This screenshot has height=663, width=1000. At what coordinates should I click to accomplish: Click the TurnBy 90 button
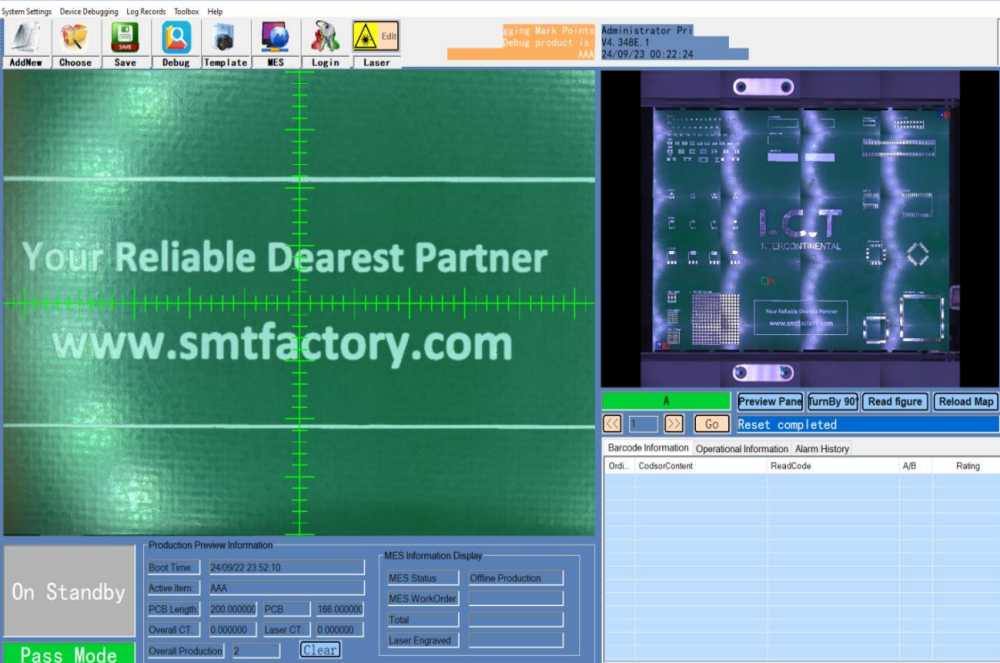(x=832, y=402)
